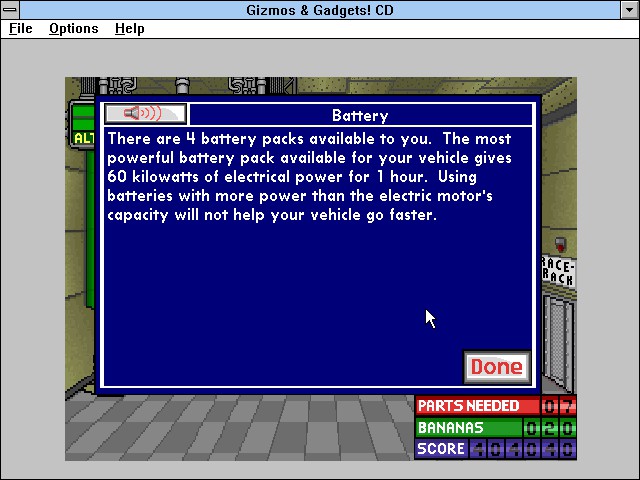Play the narration with the speaker icon
The image size is (640, 480).
pyautogui.click(x=146, y=113)
